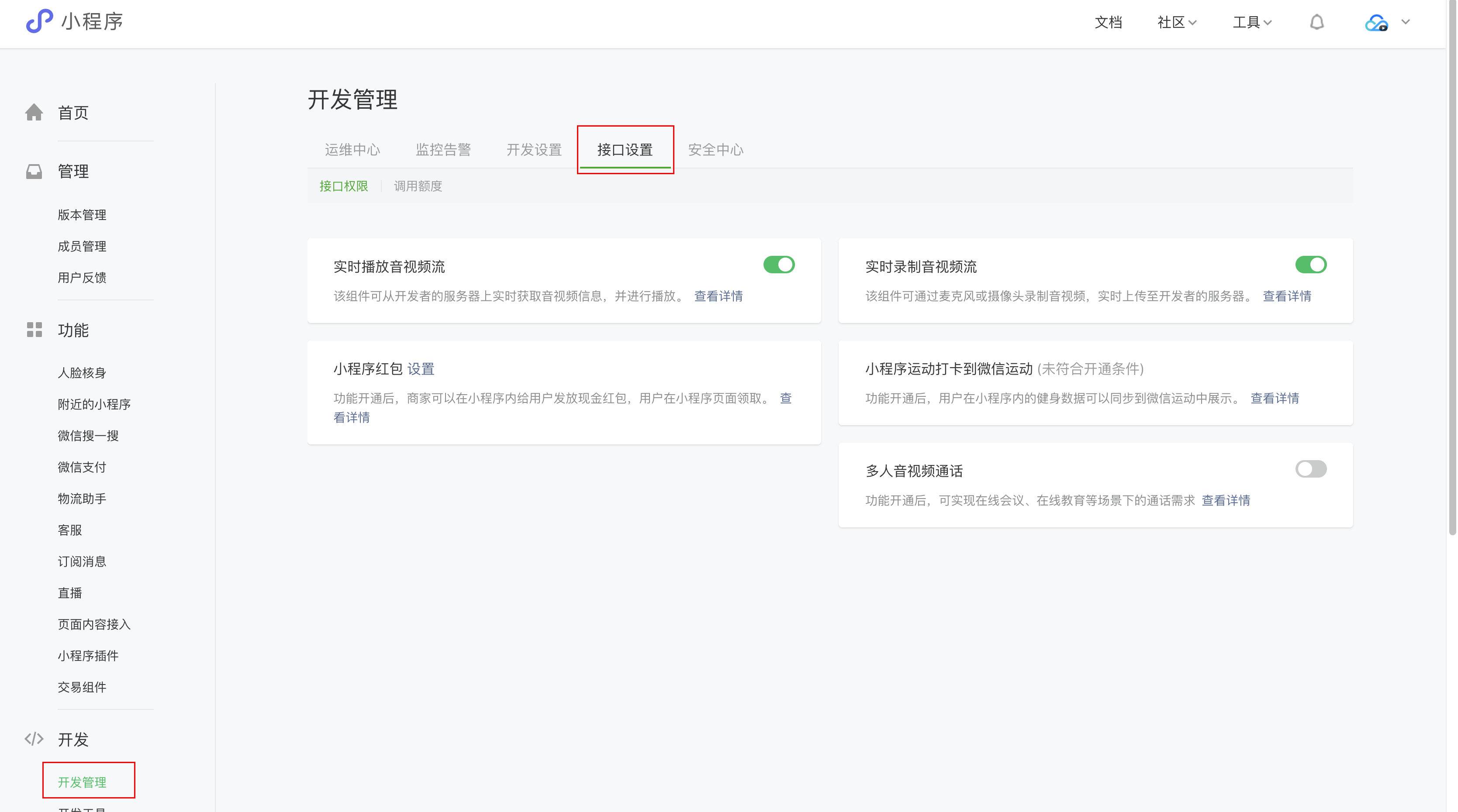The image size is (1458, 812).
Task: Turn off the 实时录制音视频流 toggle
Action: pyautogui.click(x=1310, y=265)
